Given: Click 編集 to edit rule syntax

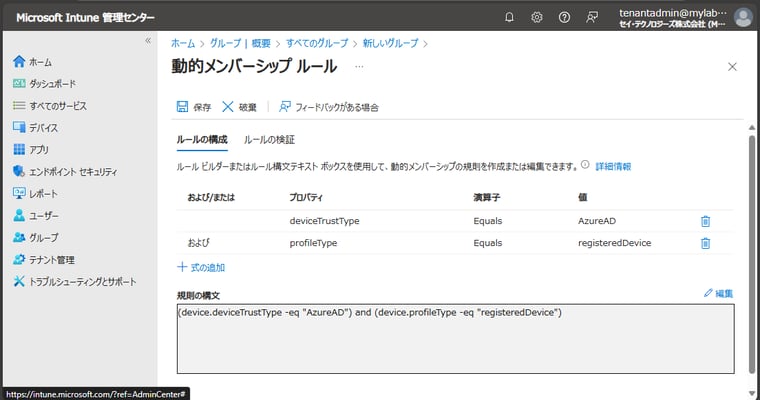Looking at the screenshot, I should coord(718,293).
